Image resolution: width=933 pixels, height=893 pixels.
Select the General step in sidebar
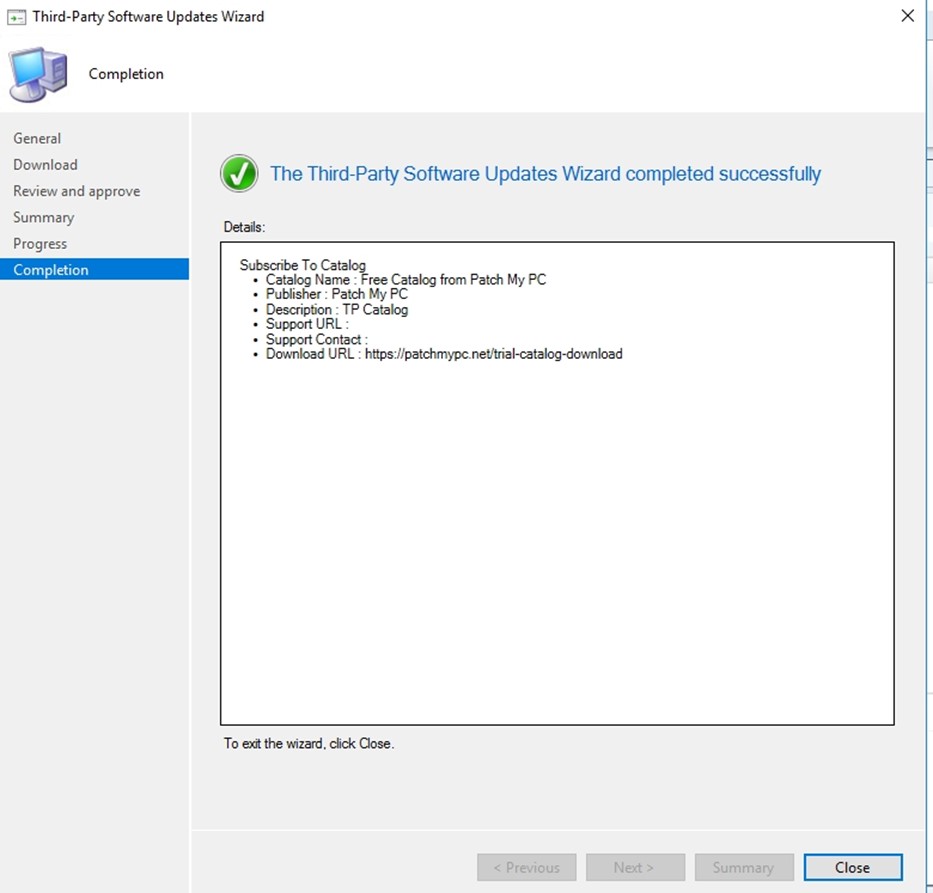pyautogui.click(x=37, y=139)
